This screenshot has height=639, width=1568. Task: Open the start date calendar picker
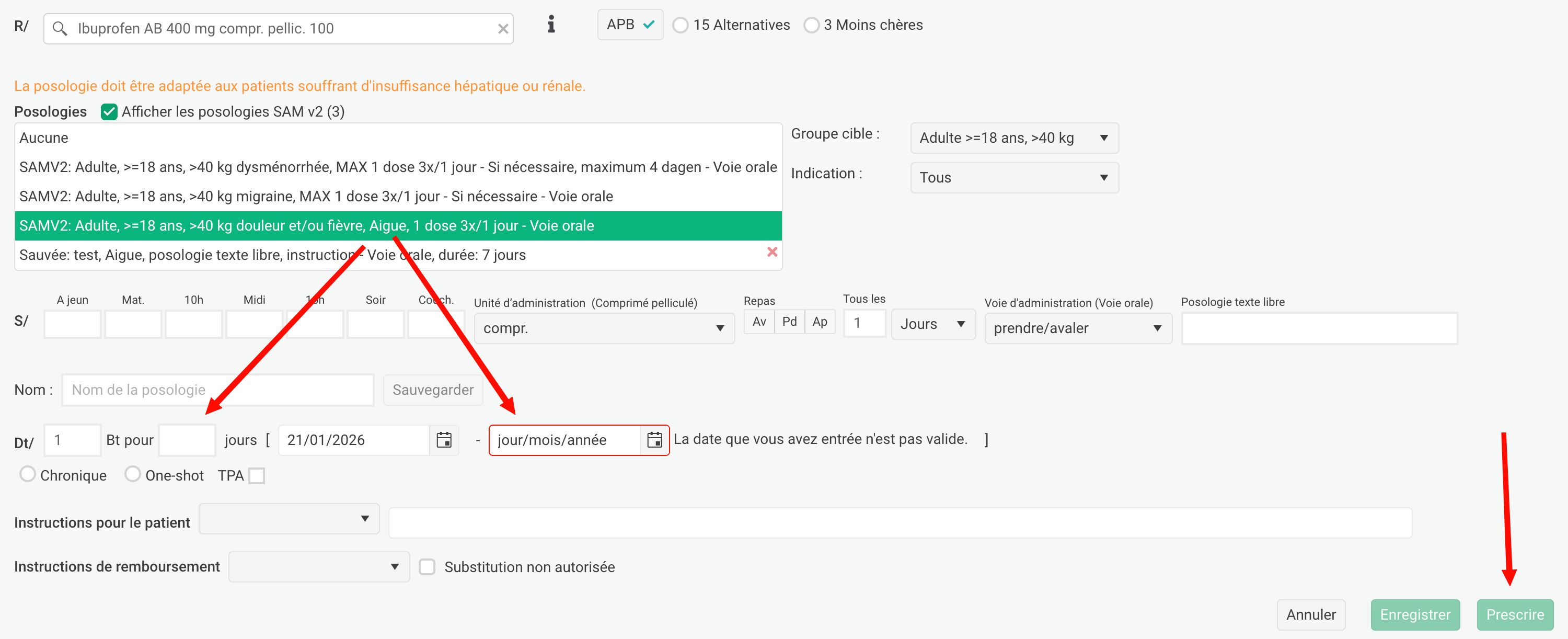tap(444, 440)
